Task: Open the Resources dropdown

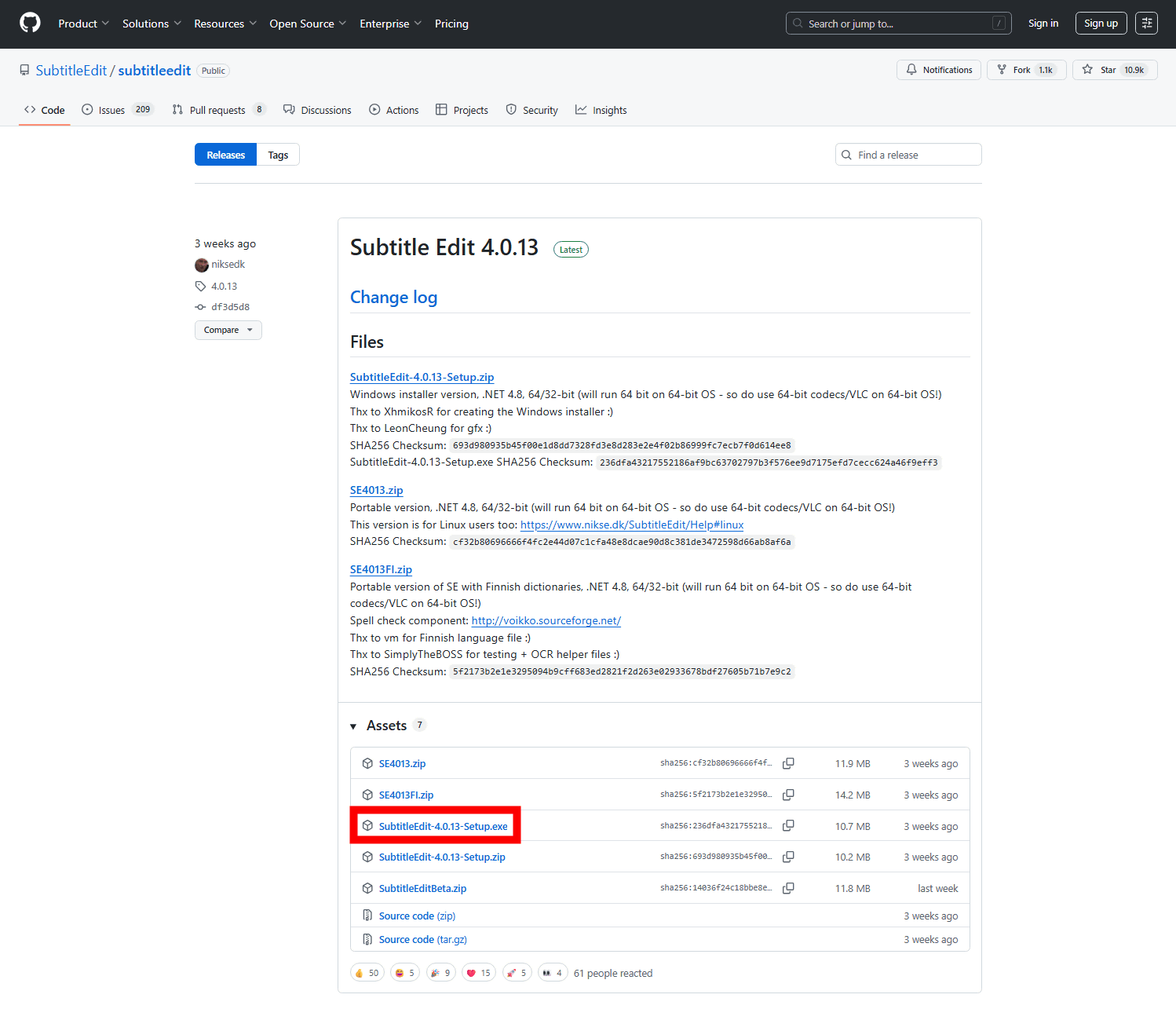Action: pos(225,24)
